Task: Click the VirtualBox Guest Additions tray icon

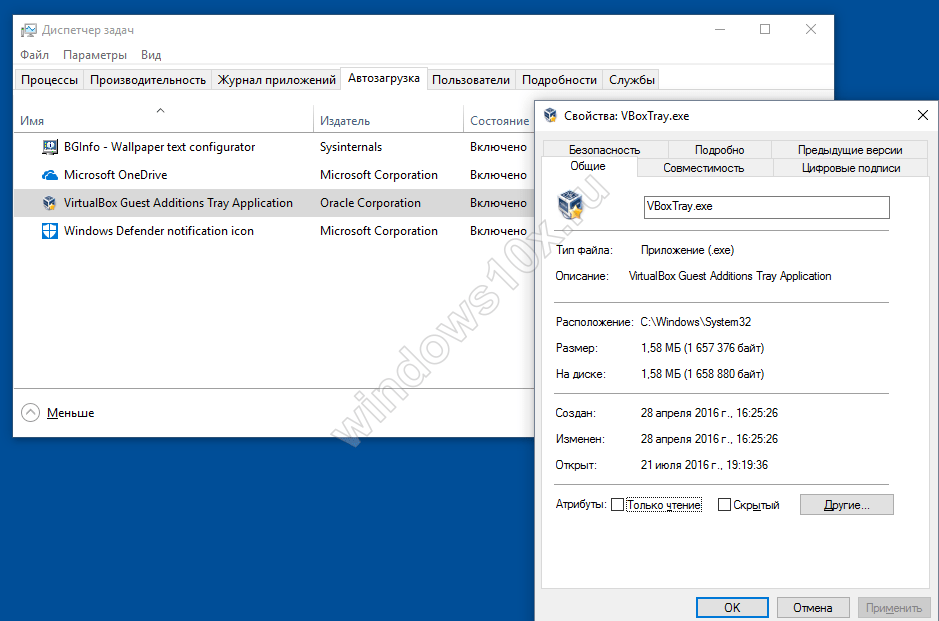Action: (x=50, y=203)
